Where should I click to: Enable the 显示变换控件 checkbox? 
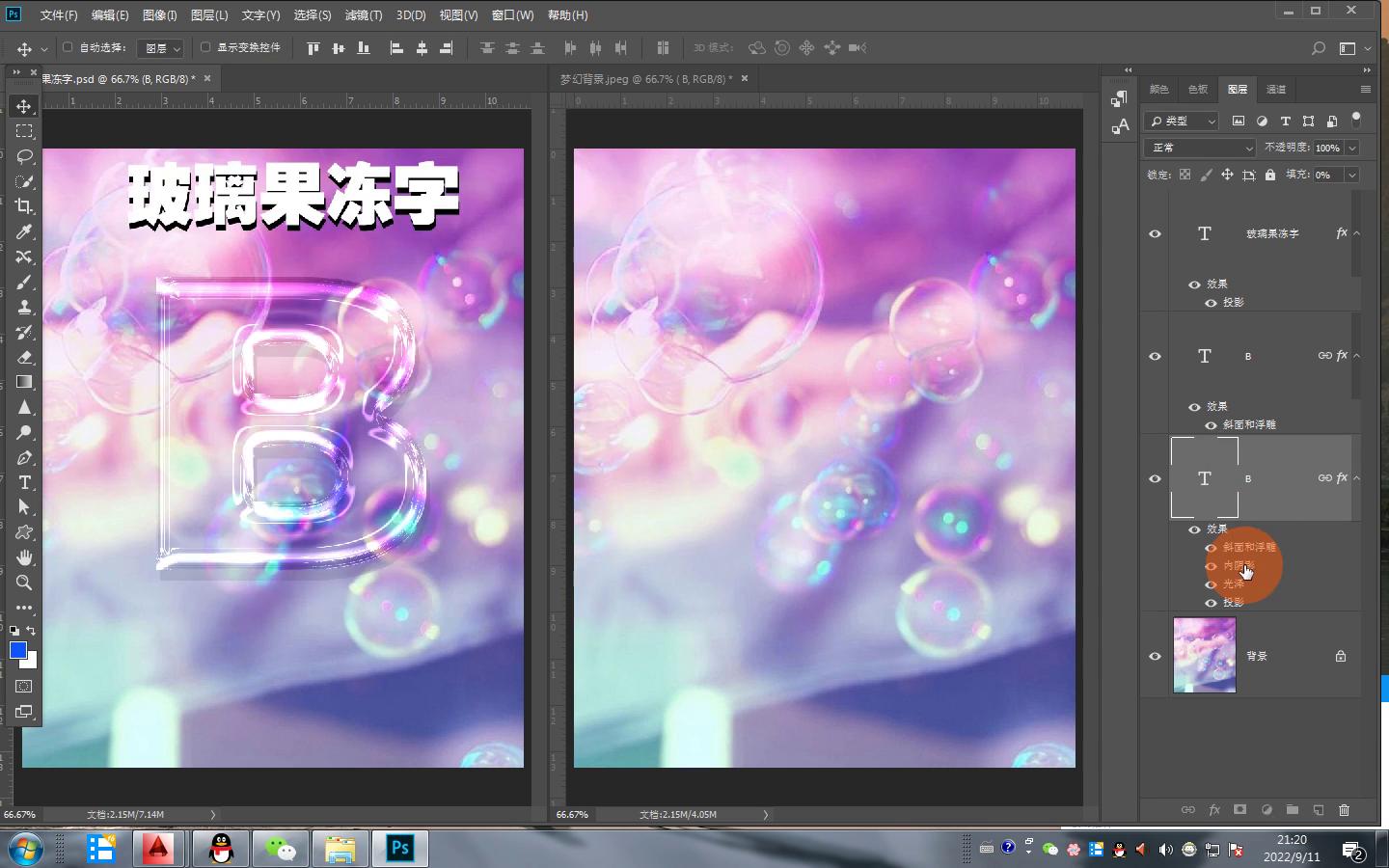(x=205, y=47)
